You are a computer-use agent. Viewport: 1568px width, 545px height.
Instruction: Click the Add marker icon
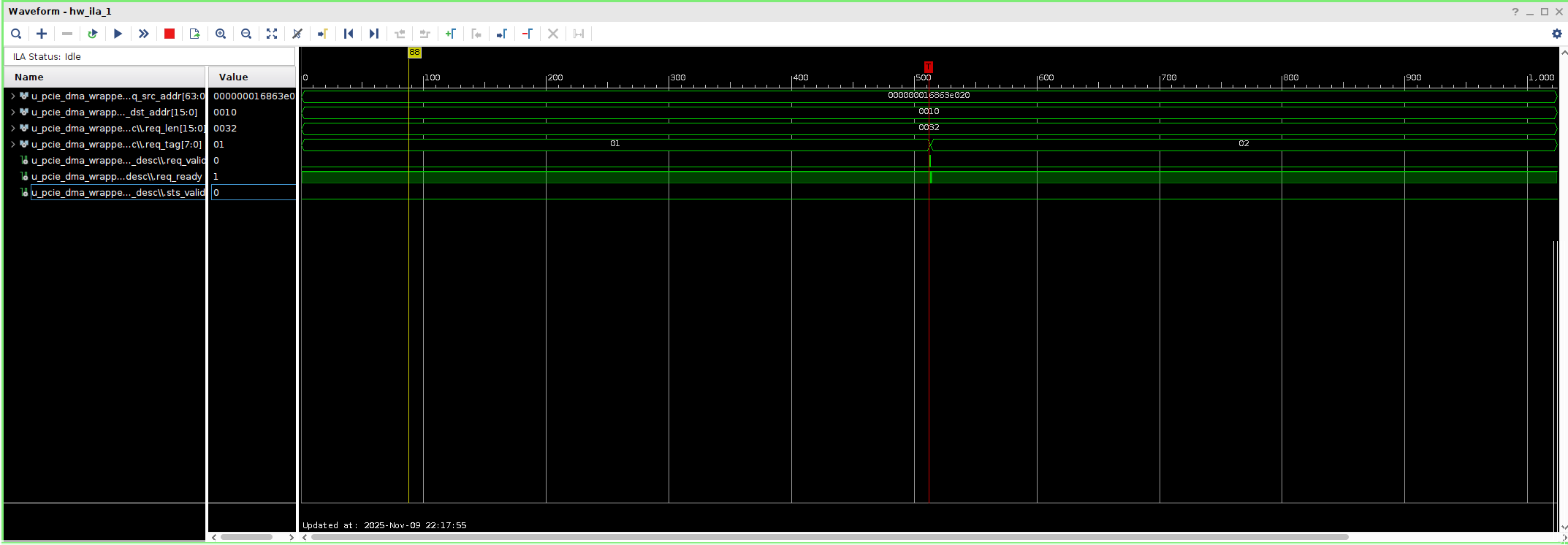pos(451,34)
